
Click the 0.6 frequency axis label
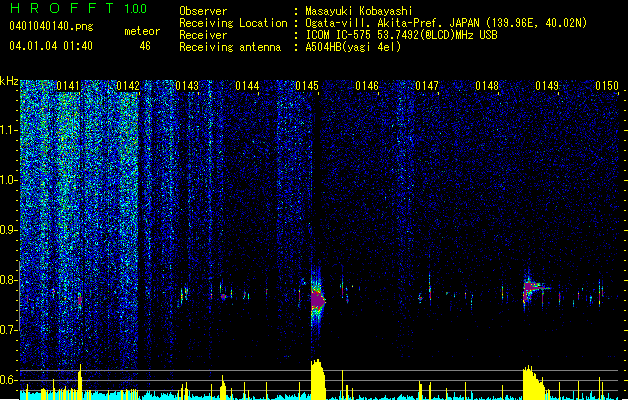(8, 380)
